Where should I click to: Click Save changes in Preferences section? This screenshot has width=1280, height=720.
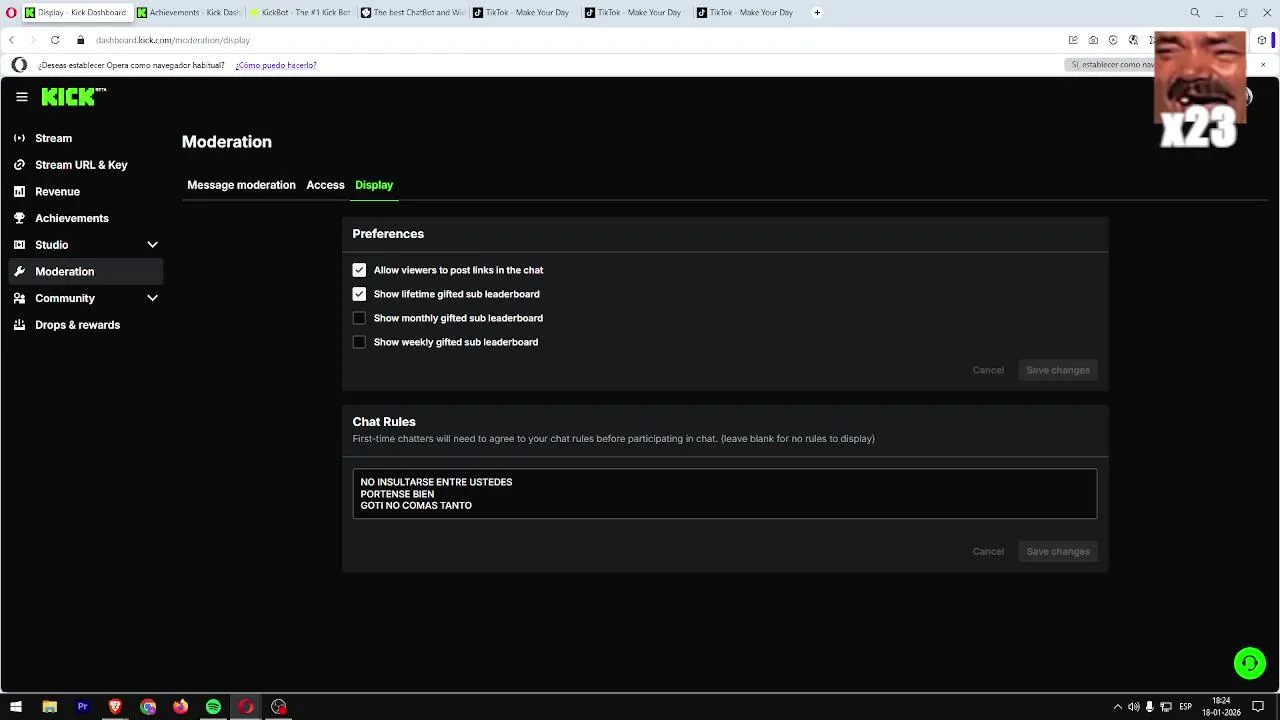click(1058, 370)
